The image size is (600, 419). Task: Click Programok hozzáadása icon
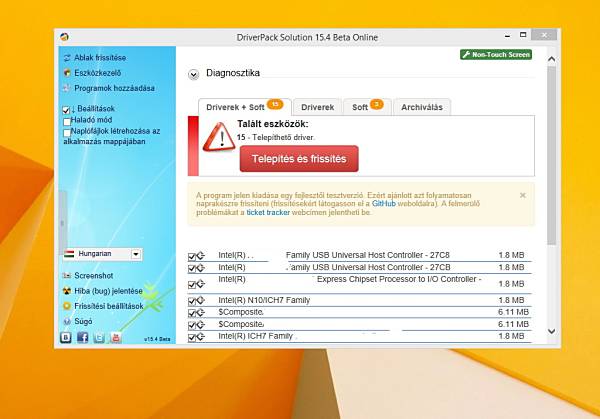(67, 88)
